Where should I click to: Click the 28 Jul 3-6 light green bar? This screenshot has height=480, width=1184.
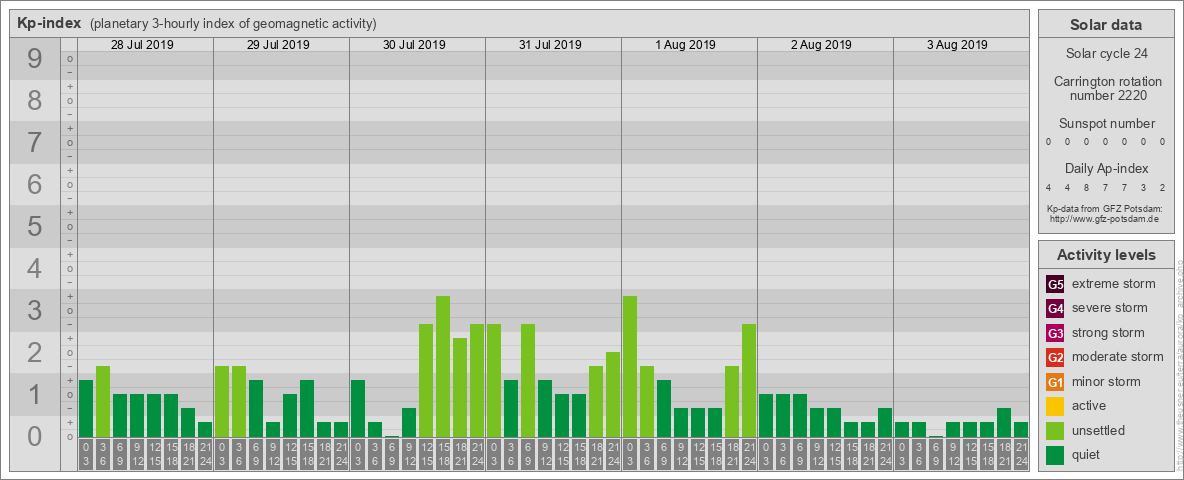point(103,402)
